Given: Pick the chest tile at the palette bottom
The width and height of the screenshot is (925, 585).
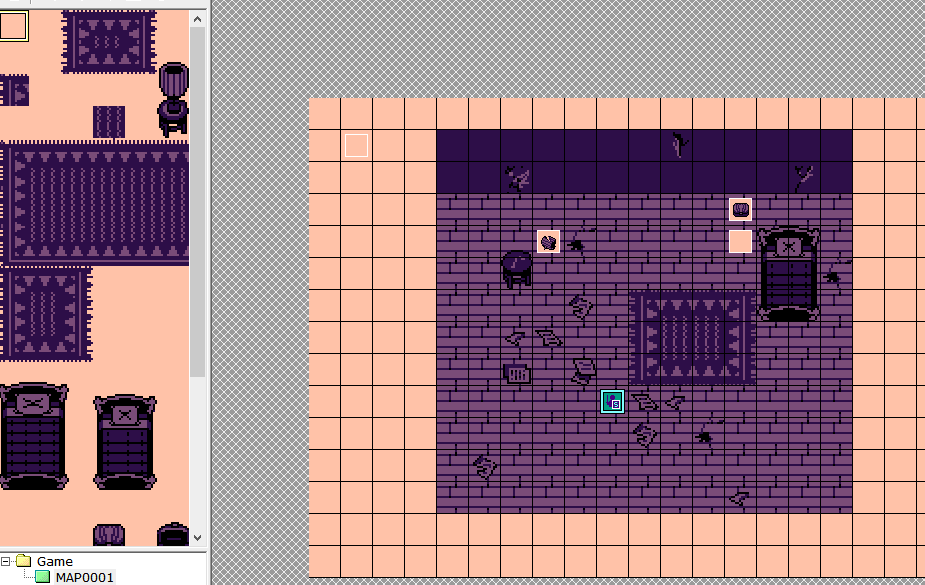Looking at the screenshot, I should (173, 534).
